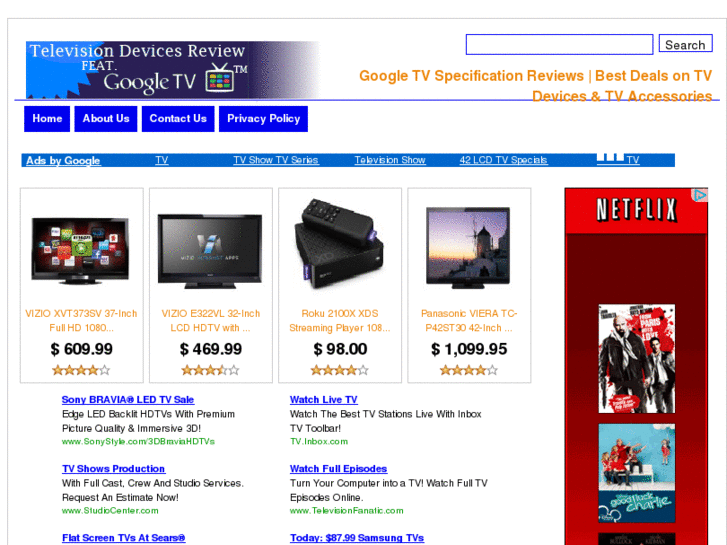Open the Television Show ad link
This screenshot has height=545, width=727.
click(390, 160)
